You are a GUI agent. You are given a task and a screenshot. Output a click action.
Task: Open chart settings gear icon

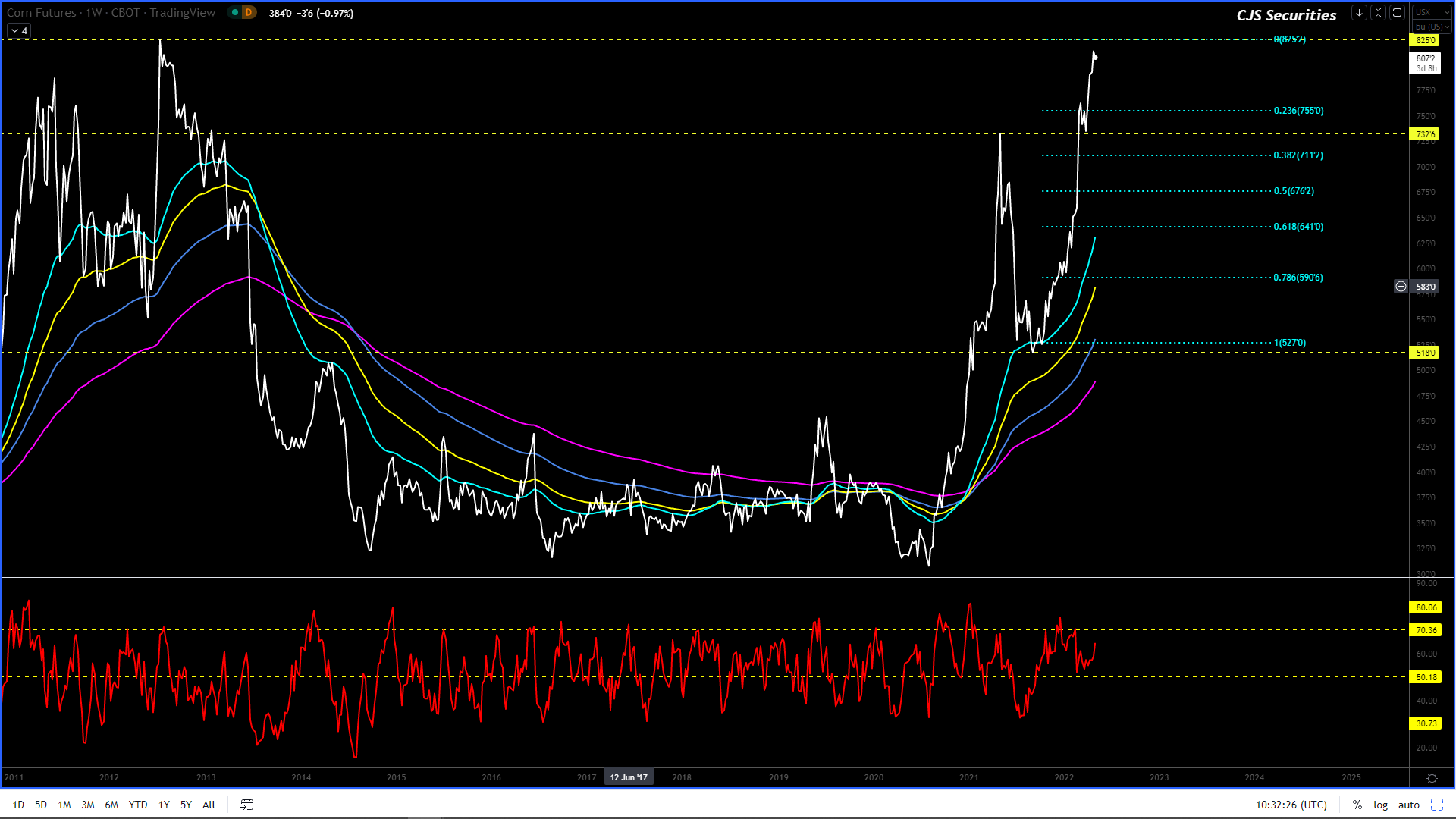click(x=1432, y=778)
